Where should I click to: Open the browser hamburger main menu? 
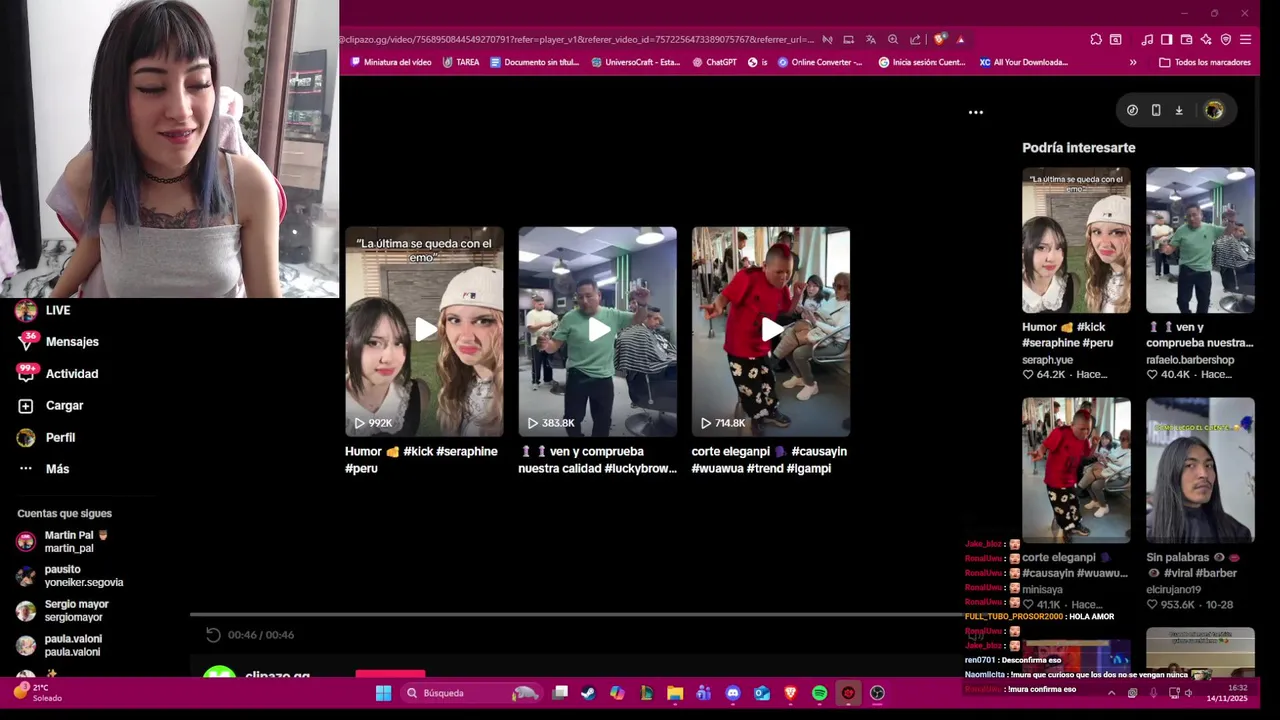pos(1245,40)
